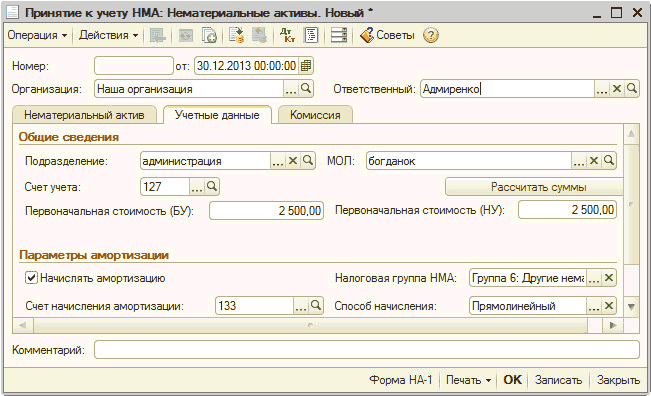
Task: Open МОЛ item via magnifier icon
Action: pyautogui.click(x=609, y=161)
